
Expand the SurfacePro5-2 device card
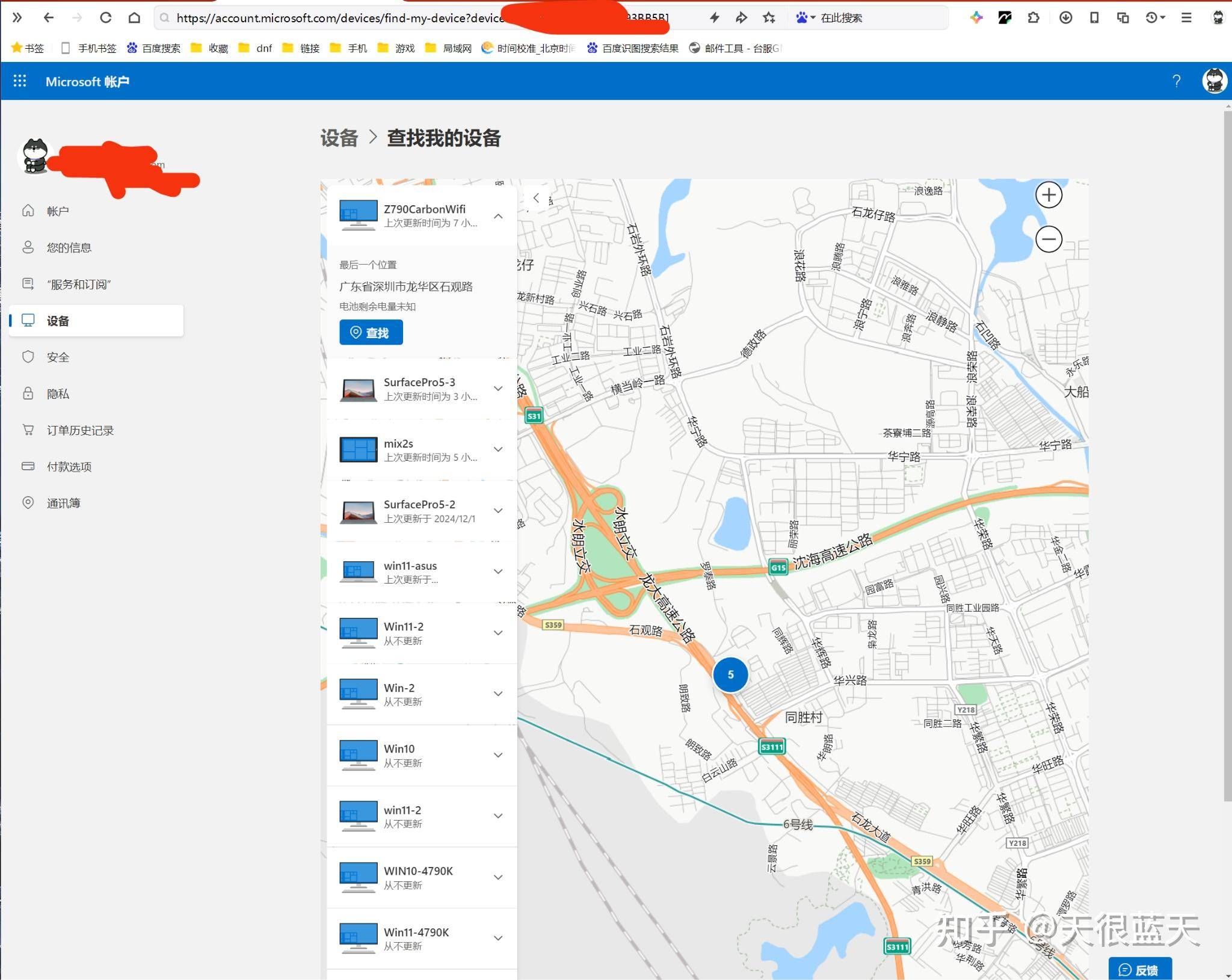(x=498, y=511)
